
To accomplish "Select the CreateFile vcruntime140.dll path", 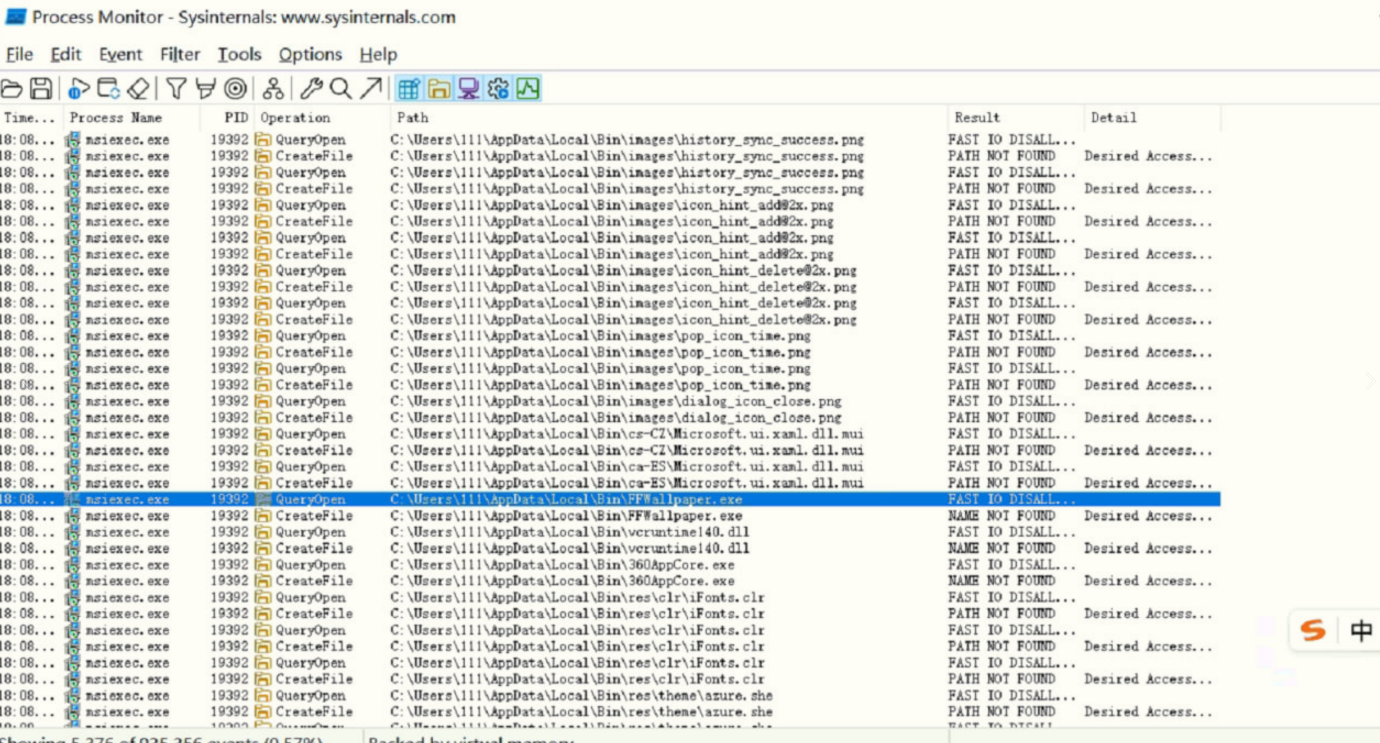I will 570,548.
